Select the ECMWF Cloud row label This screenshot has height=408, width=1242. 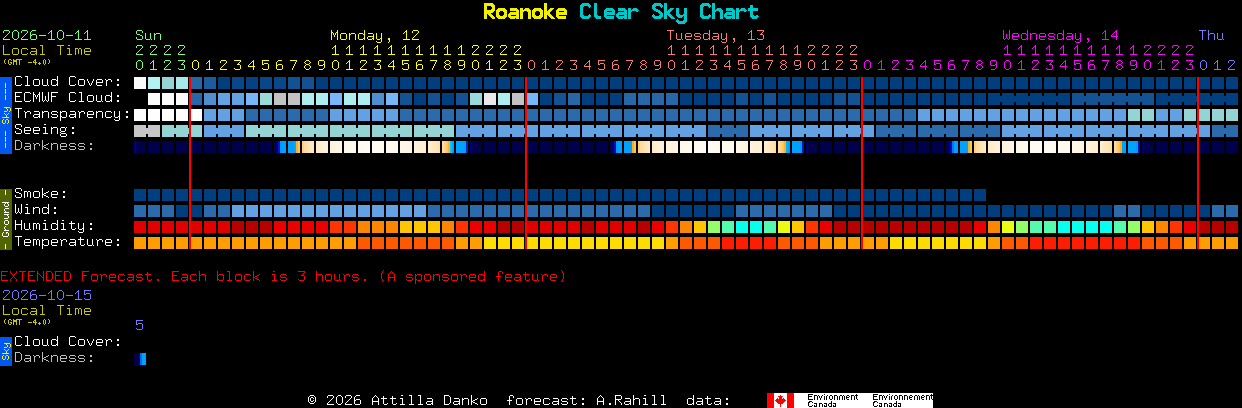click(67, 98)
